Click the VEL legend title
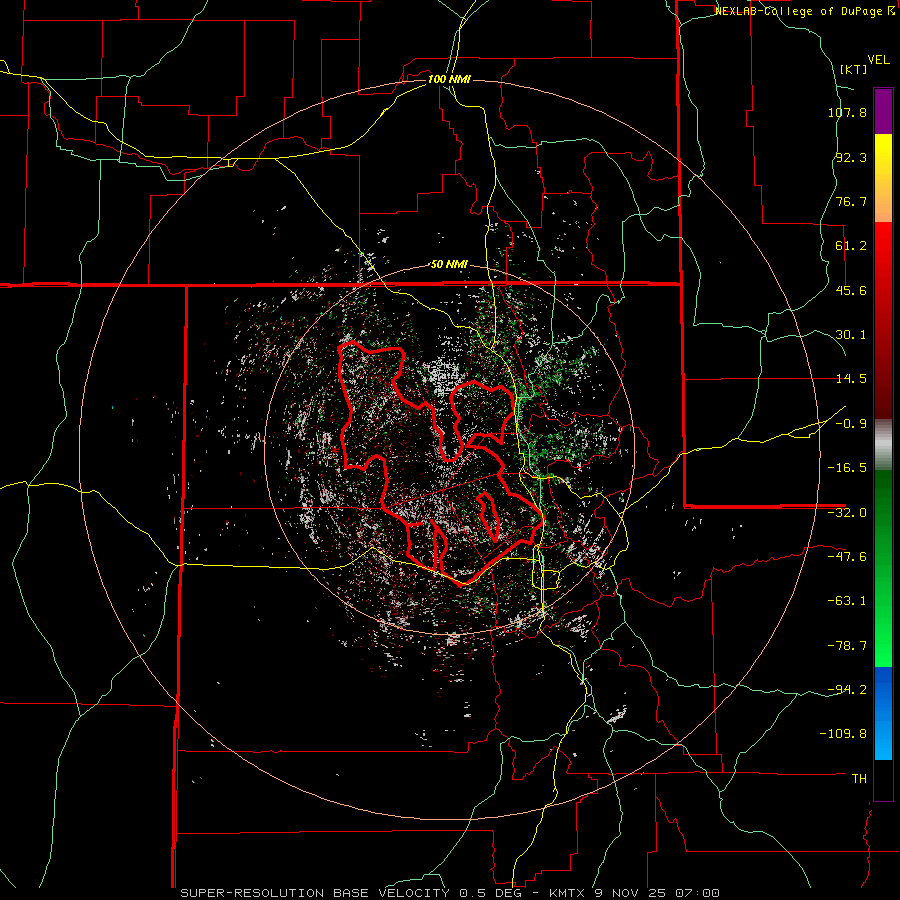The image size is (900, 900). 879,60
